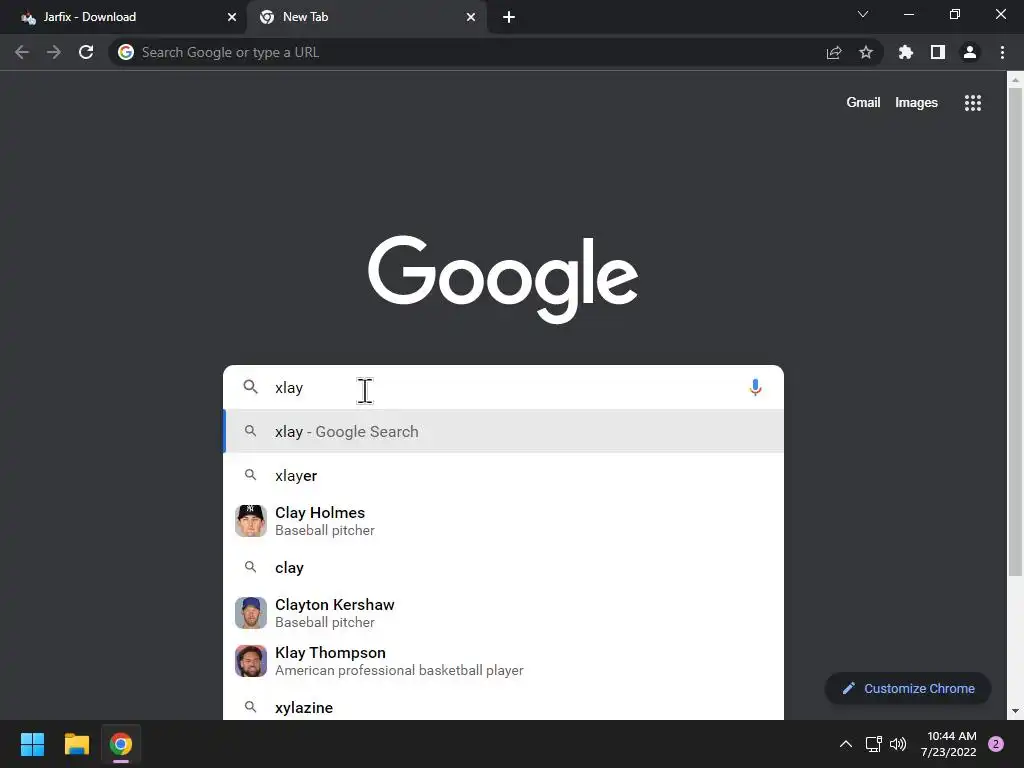
Task: Open File Explorer from the taskbar
Action: (x=76, y=744)
